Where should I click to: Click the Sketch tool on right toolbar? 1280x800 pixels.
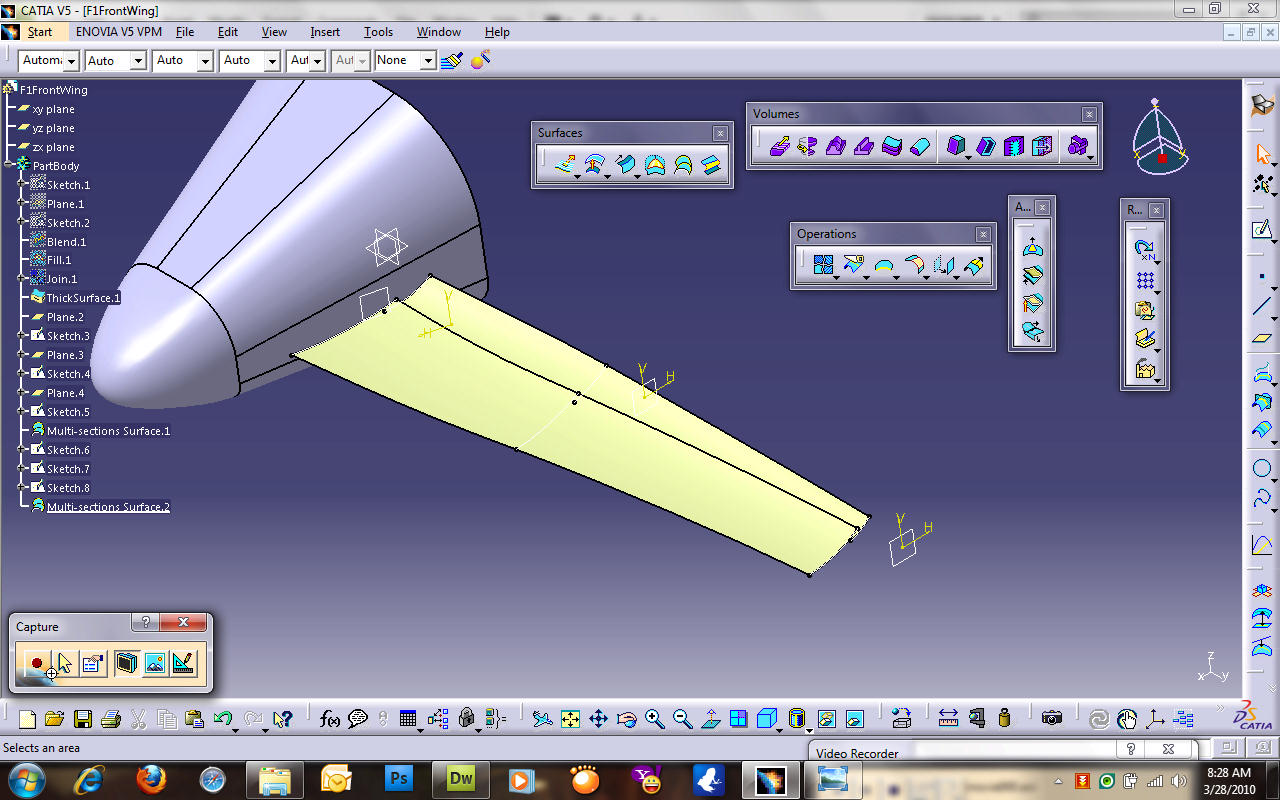pyautogui.click(x=1262, y=230)
